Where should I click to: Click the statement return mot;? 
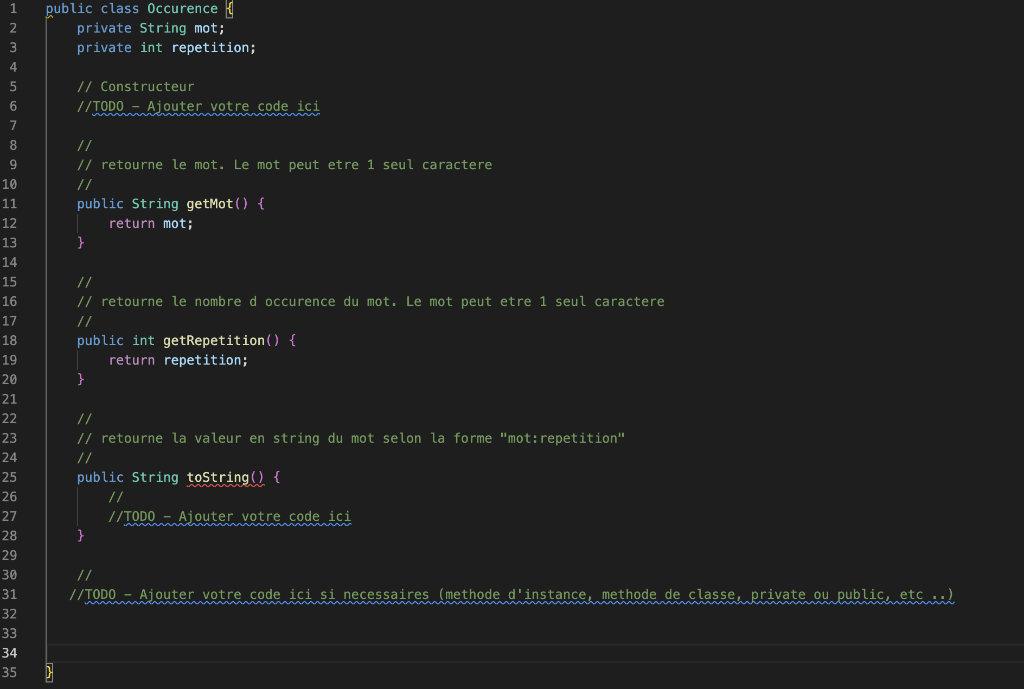[148, 223]
